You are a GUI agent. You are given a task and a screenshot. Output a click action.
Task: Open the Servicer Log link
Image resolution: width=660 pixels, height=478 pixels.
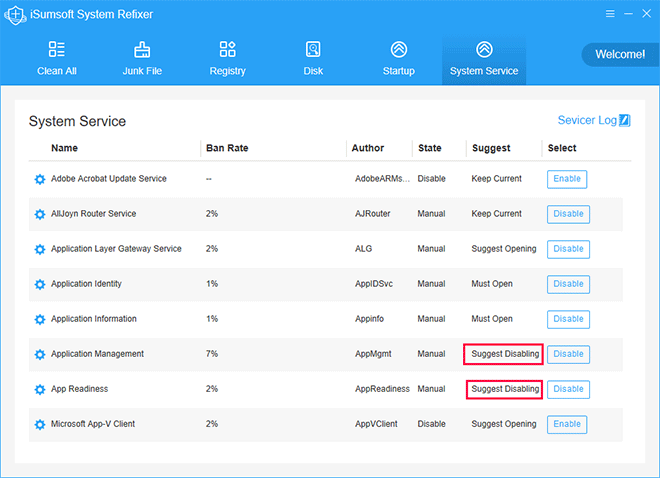pyautogui.click(x=587, y=120)
